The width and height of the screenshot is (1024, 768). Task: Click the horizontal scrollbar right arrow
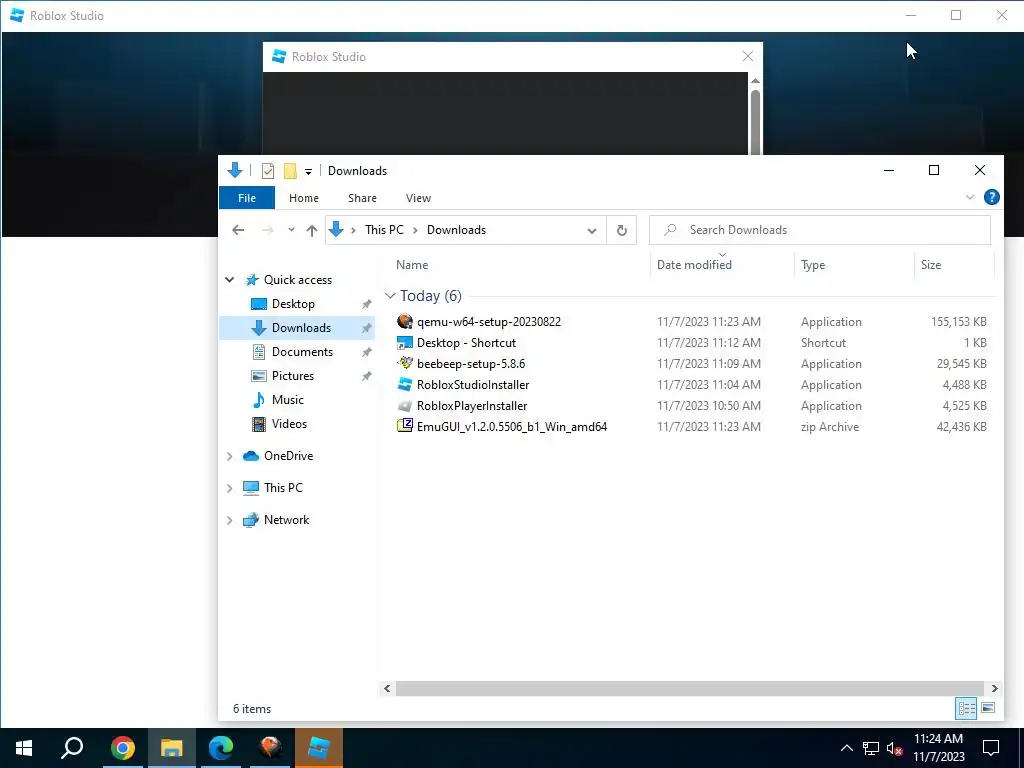pyautogui.click(x=994, y=688)
